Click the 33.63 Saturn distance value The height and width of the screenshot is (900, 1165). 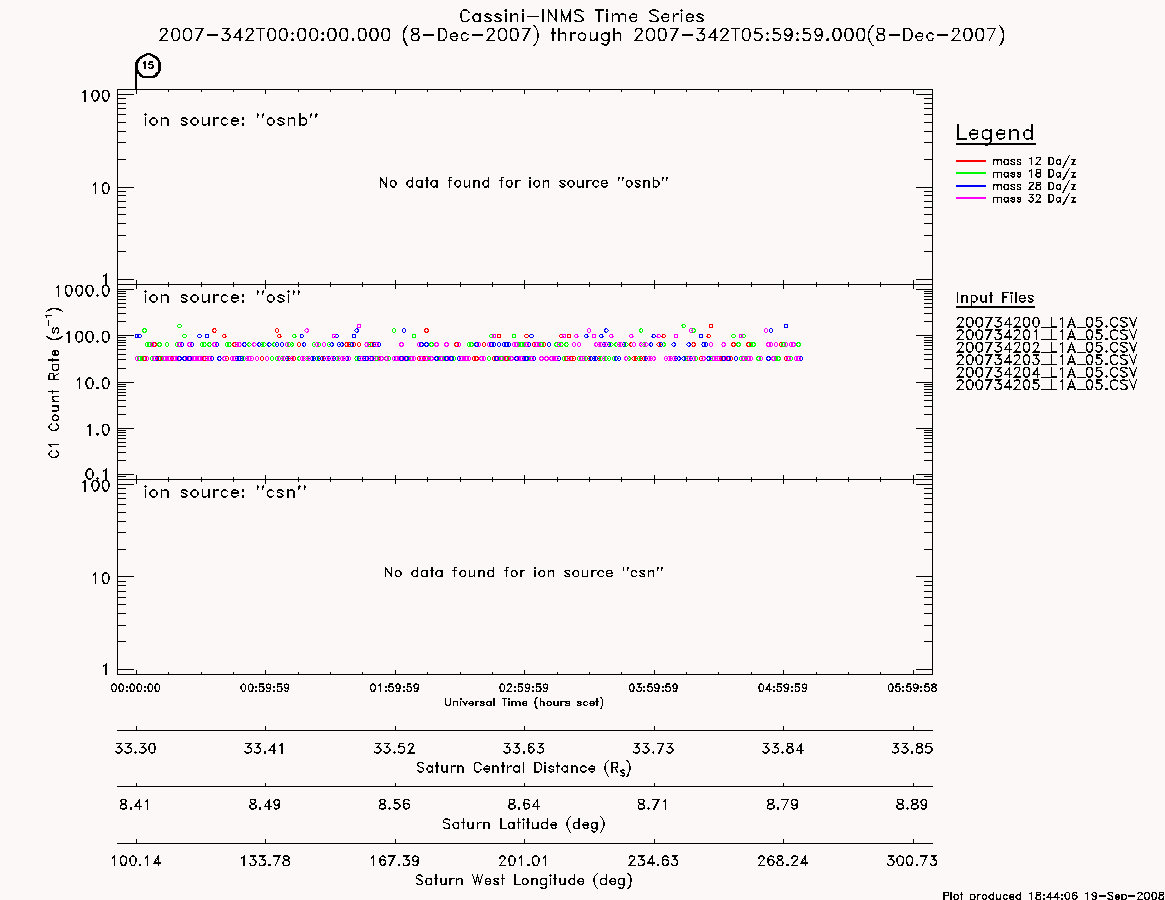524,748
